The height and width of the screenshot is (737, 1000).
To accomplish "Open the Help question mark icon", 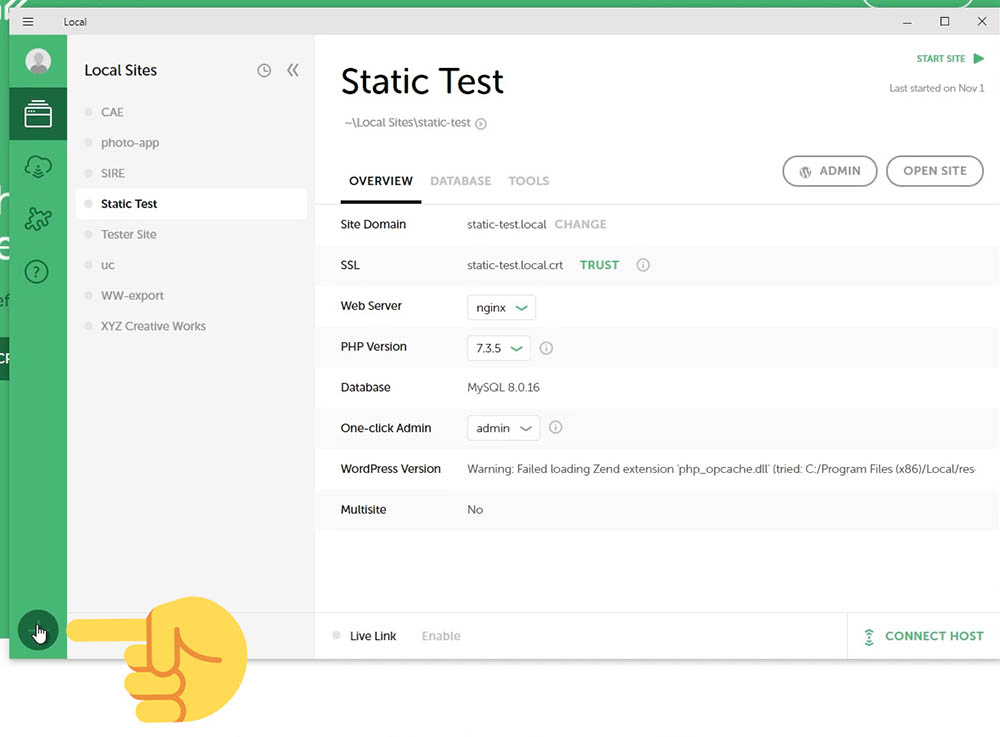I will [36, 272].
